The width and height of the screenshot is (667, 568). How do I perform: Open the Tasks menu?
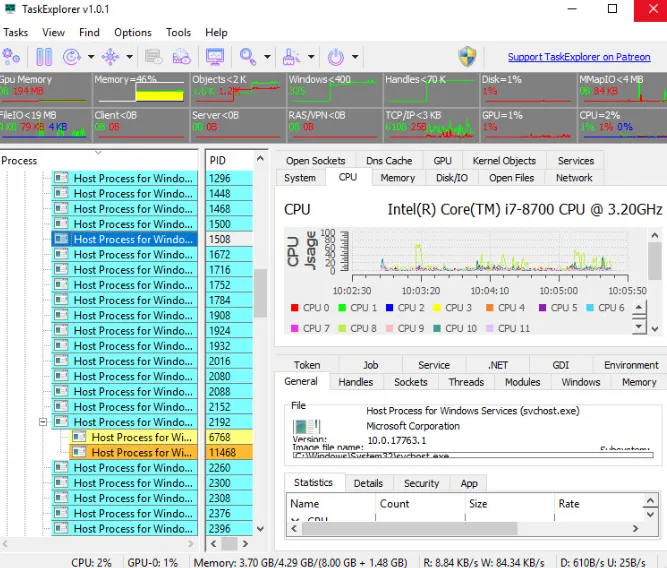tap(16, 32)
